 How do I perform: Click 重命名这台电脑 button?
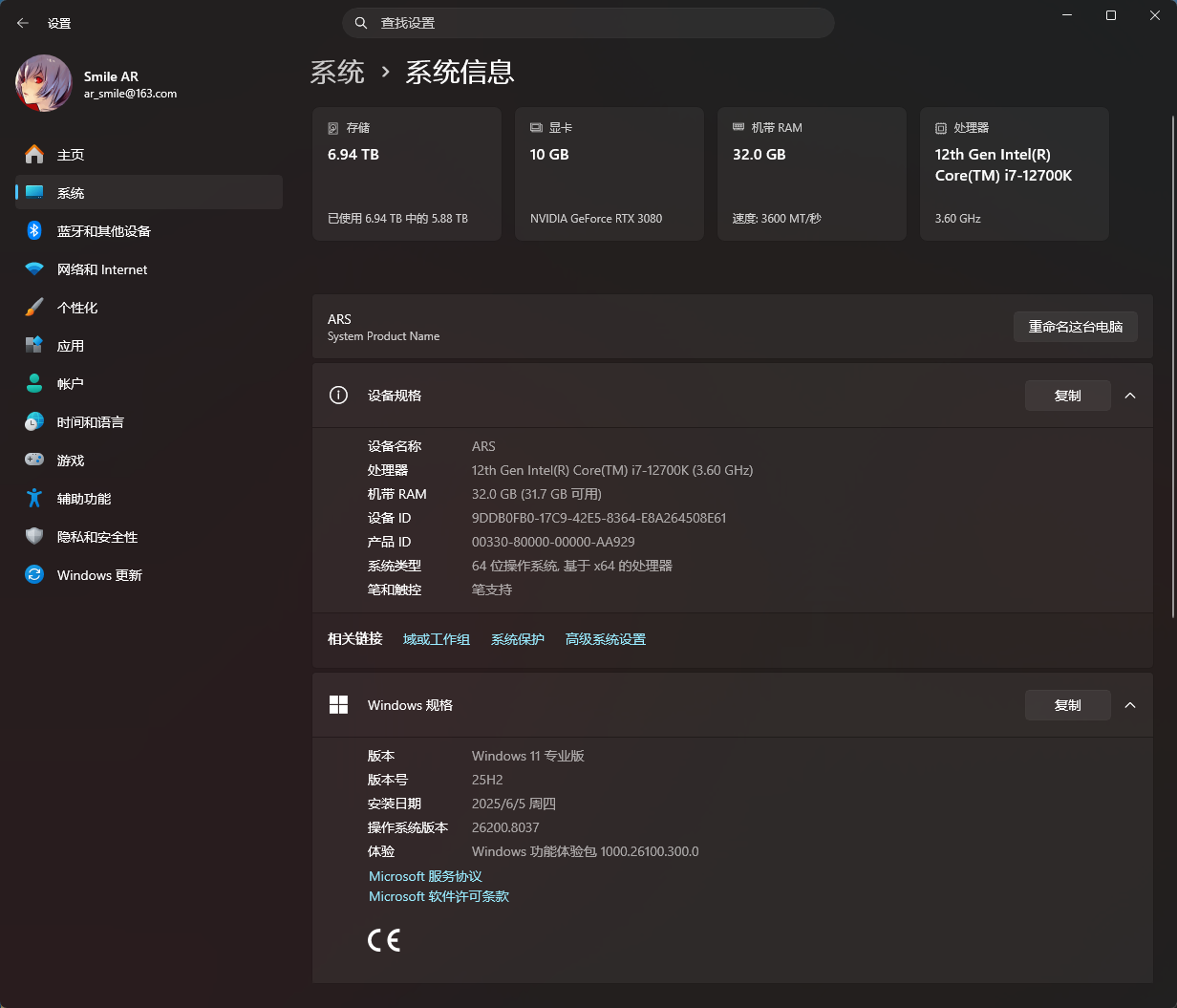pyautogui.click(x=1075, y=327)
